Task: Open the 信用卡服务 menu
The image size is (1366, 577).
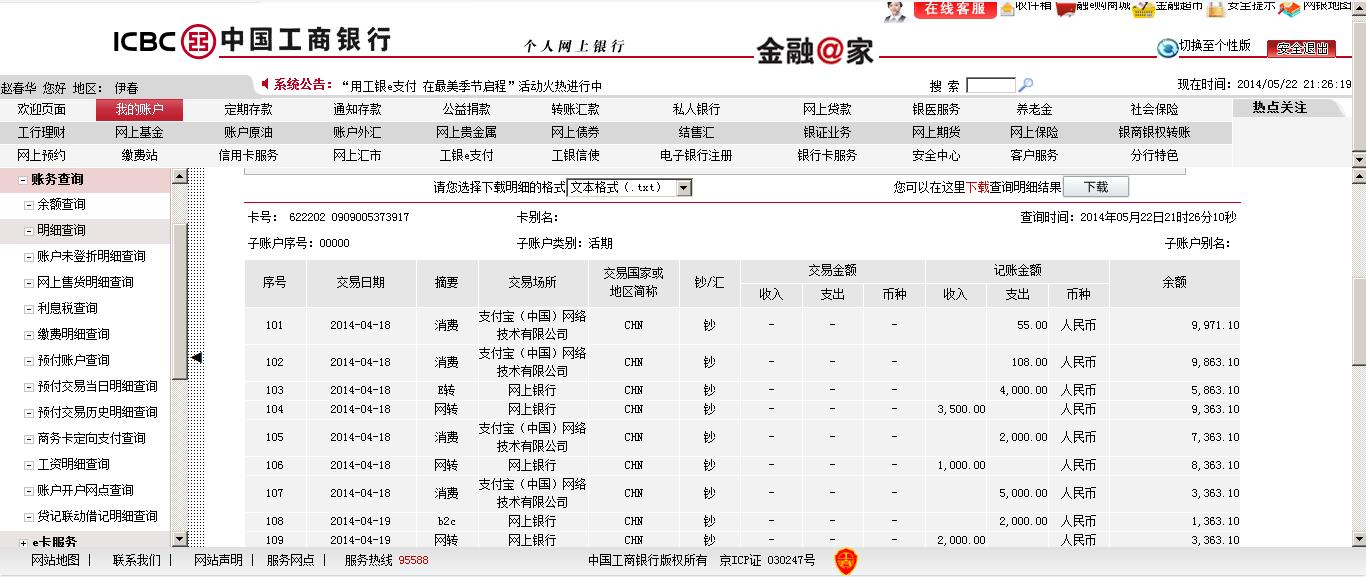Action: pos(248,155)
